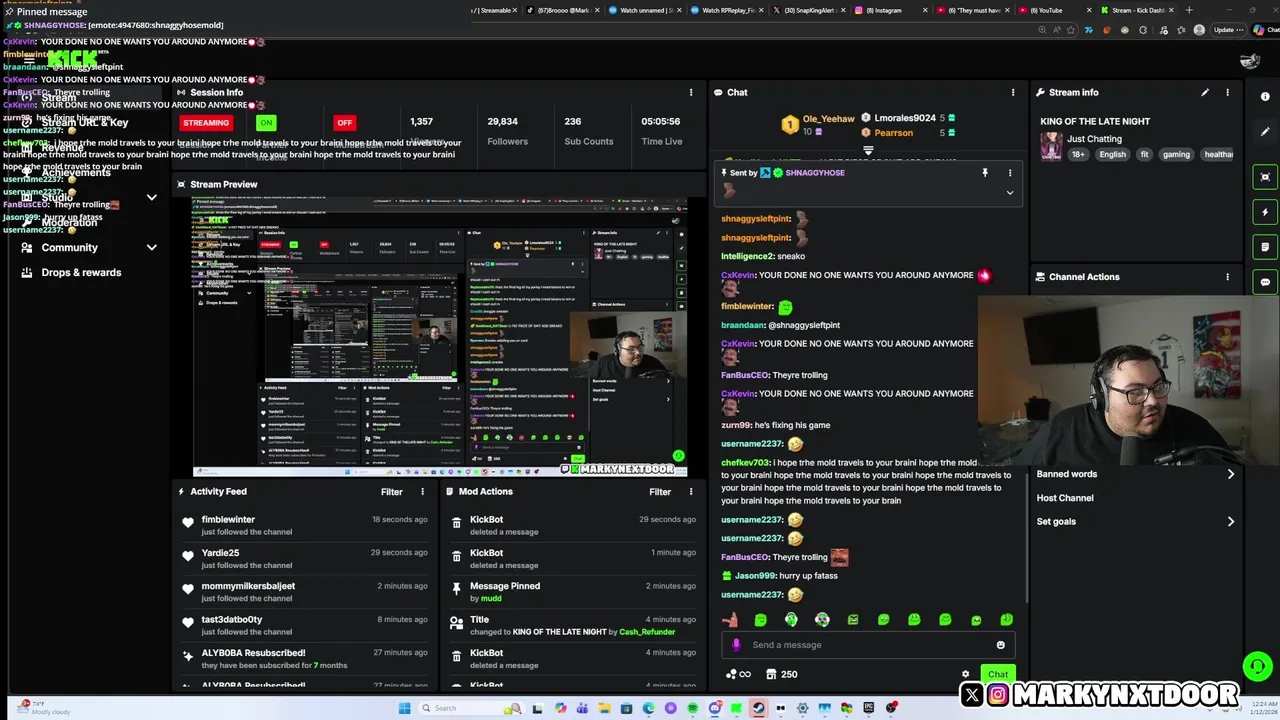Open Activity Feed three-dot options menu
Screen dimensions: 1280x720
point(422,491)
